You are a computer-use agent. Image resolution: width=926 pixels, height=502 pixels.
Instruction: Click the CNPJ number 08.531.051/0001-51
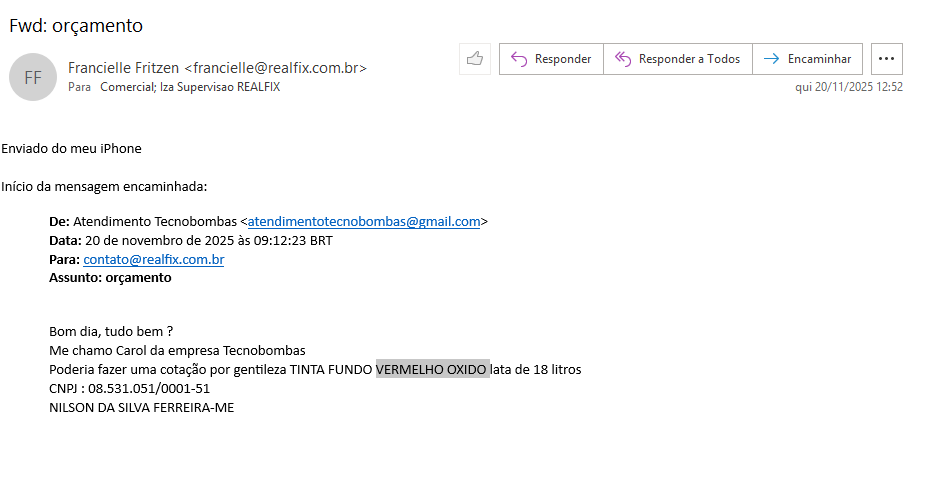pyautogui.click(x=149, y=389)
